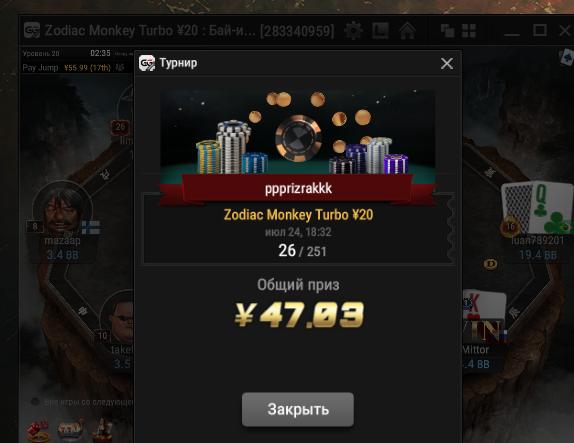Launch the 777 slot machine icon
The width and height of the screenshot is (574, 443).
(x=70, y=431)
